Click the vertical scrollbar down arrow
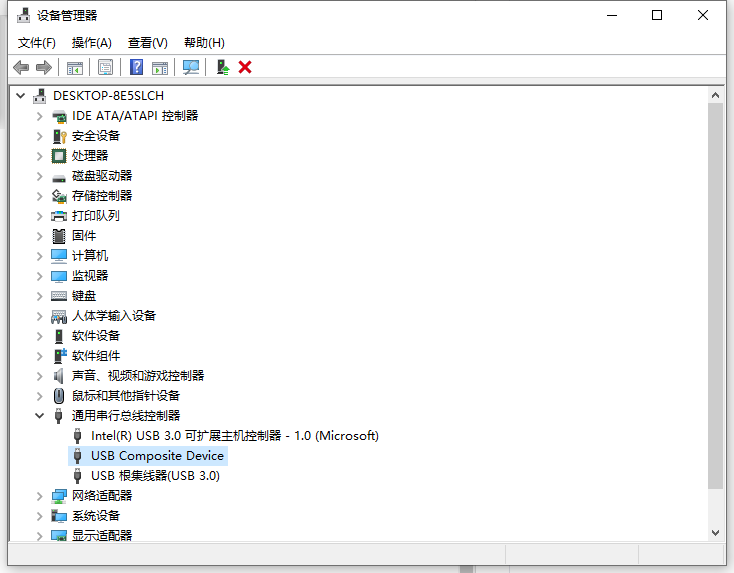 point(715,533)
